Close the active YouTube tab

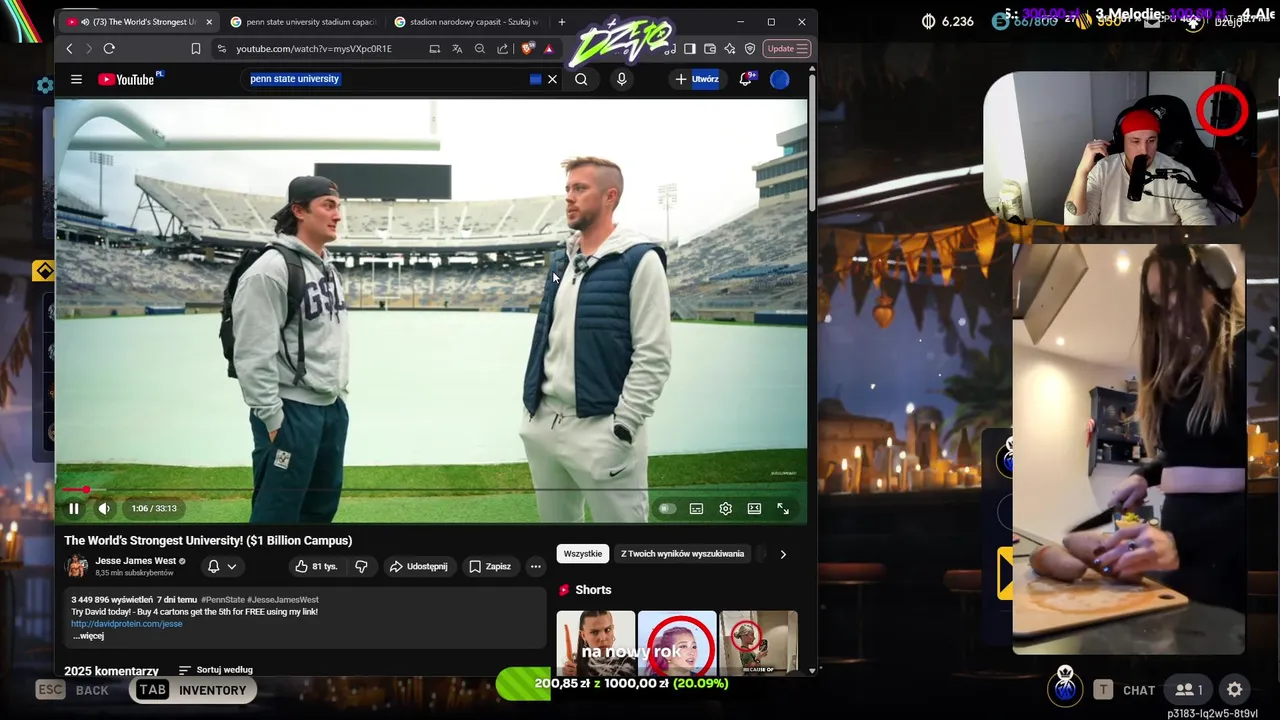pyautogui.click(x=209, y=22)
